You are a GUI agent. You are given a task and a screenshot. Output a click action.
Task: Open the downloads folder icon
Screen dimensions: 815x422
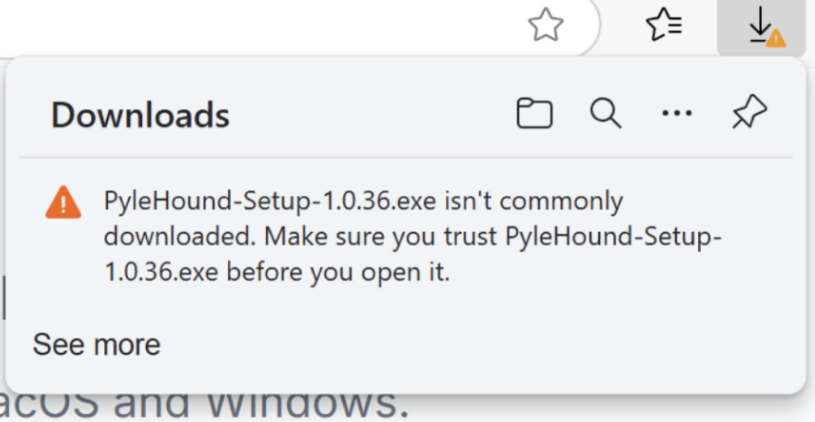pos(534,114)
